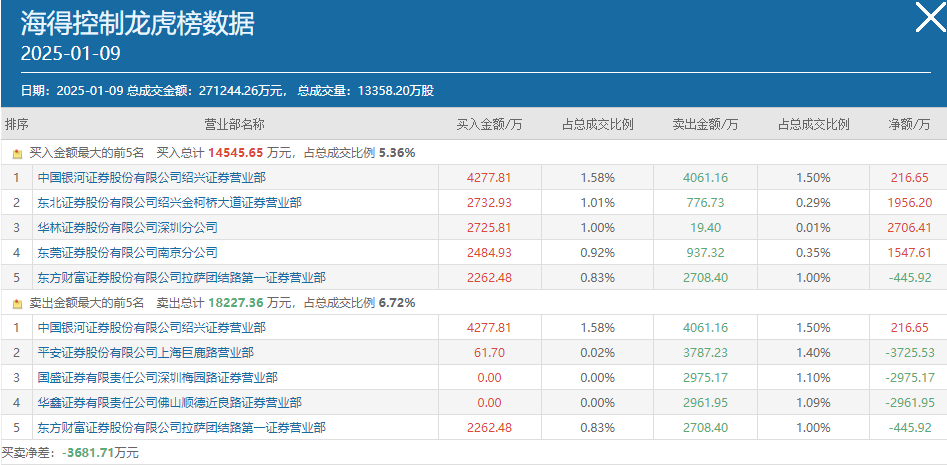Select the percentage cell 0.02%

coord(597,353)
